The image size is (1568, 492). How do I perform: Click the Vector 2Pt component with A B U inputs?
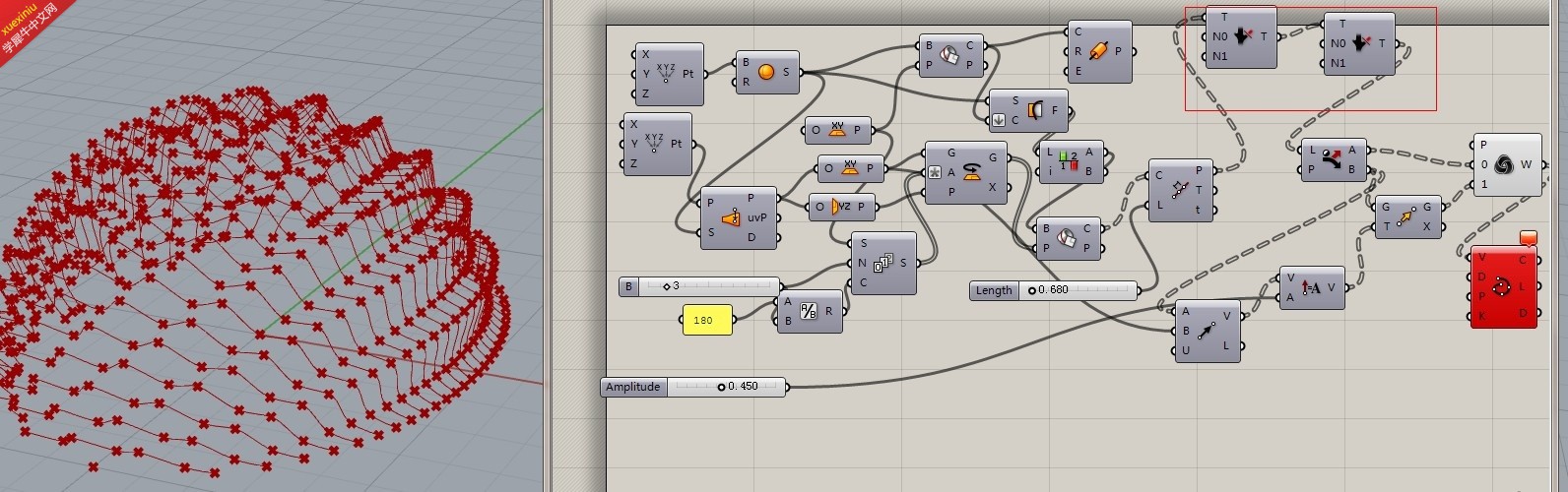[1208, 331]
